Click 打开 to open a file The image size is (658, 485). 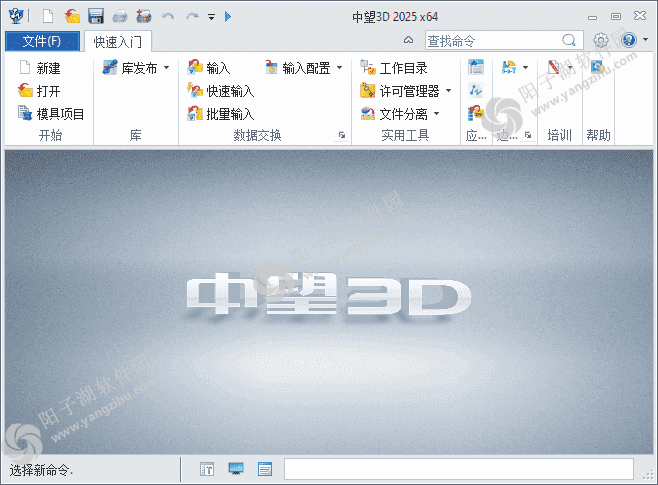39,91
